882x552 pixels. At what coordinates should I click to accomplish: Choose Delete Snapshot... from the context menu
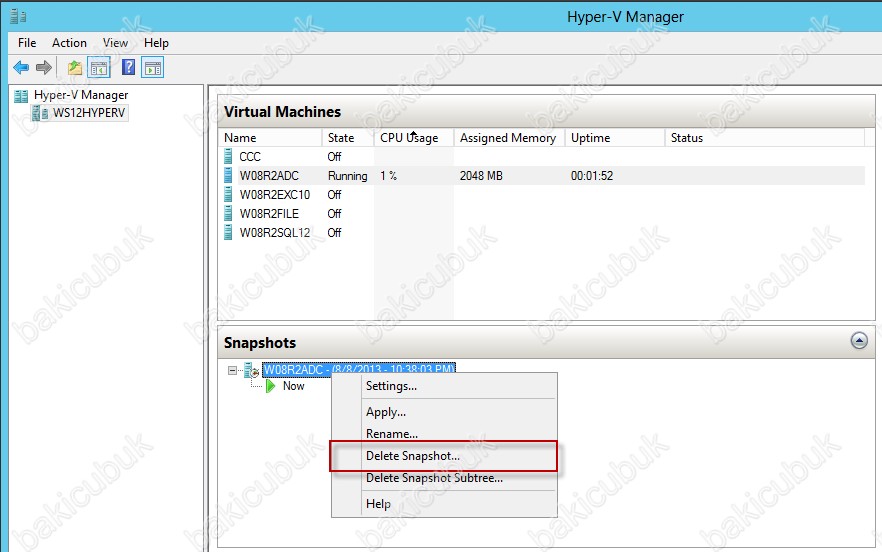point(444,456)
